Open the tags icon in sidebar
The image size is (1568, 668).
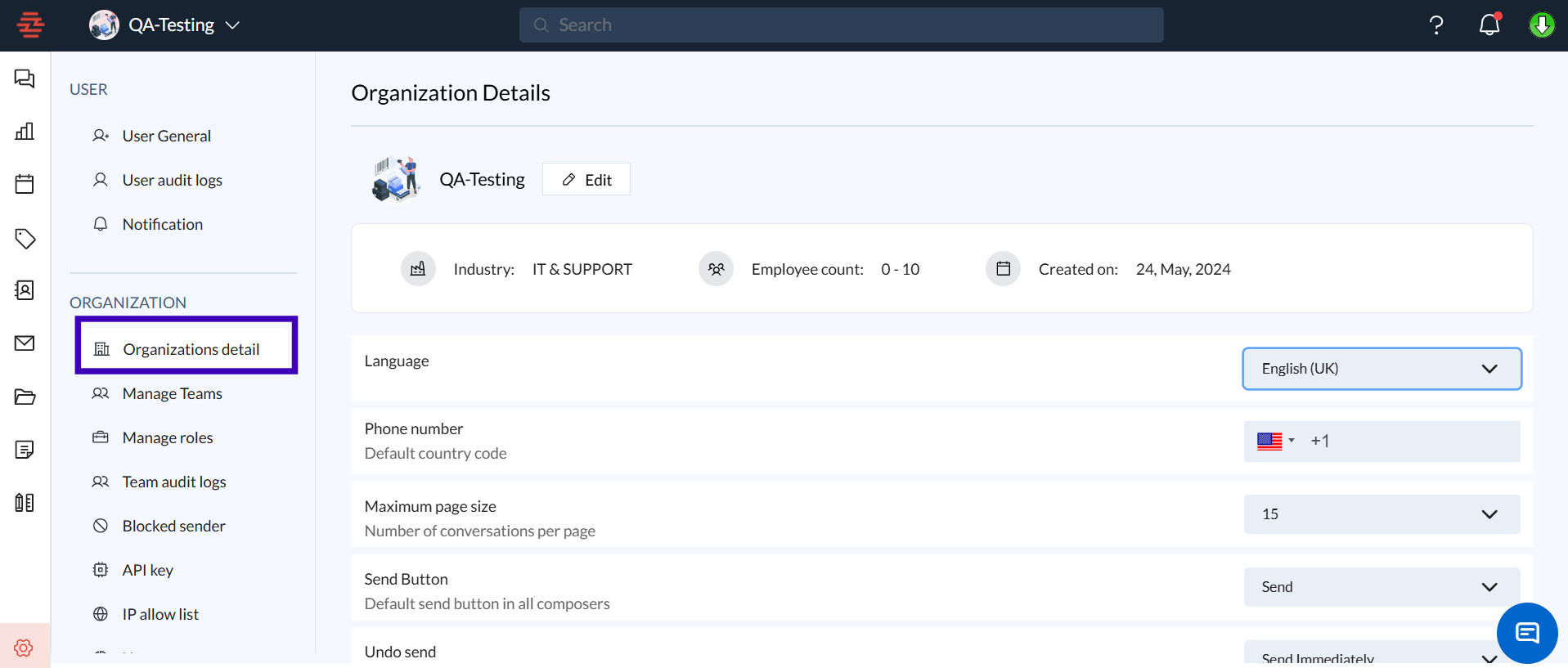pos(25,238)
